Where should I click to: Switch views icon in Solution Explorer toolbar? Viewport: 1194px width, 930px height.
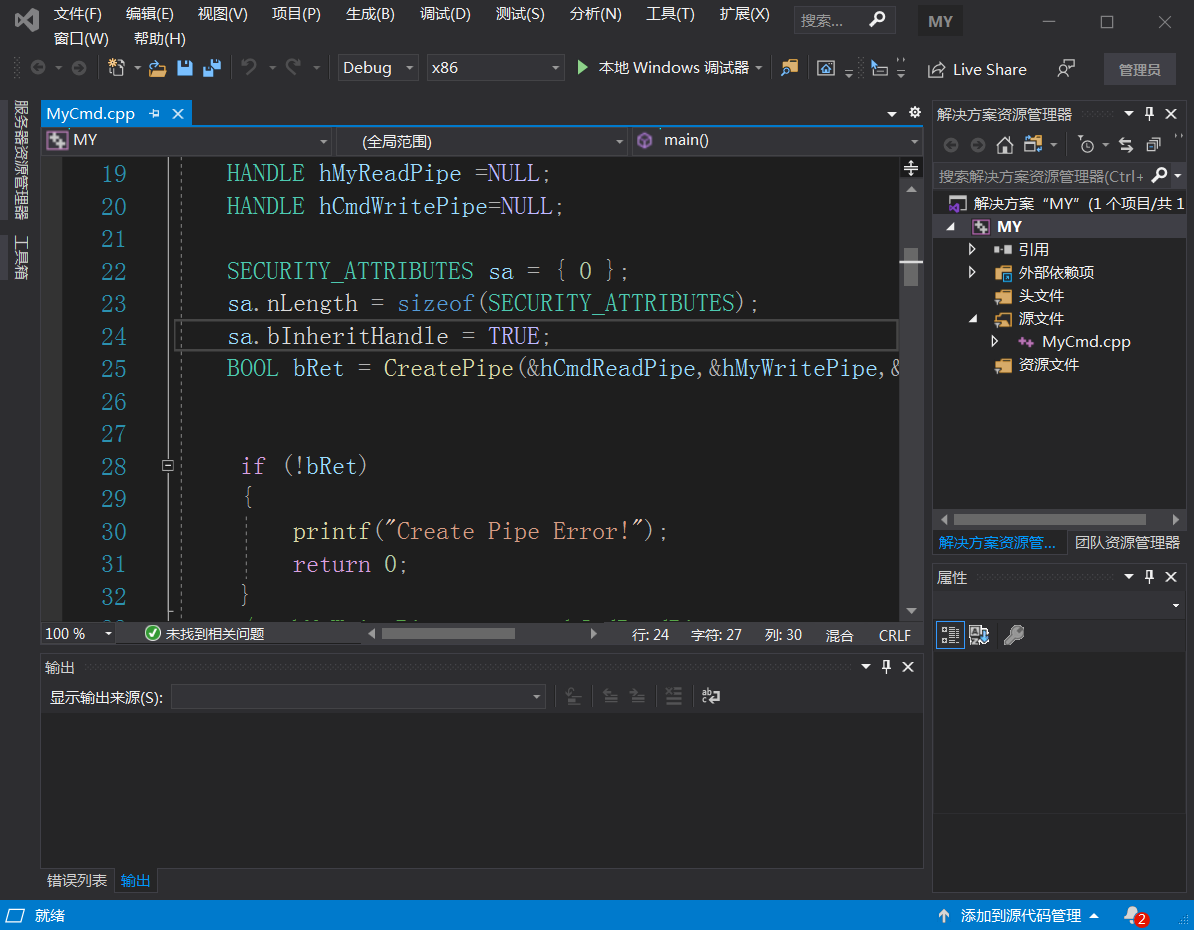point(1033,144)
